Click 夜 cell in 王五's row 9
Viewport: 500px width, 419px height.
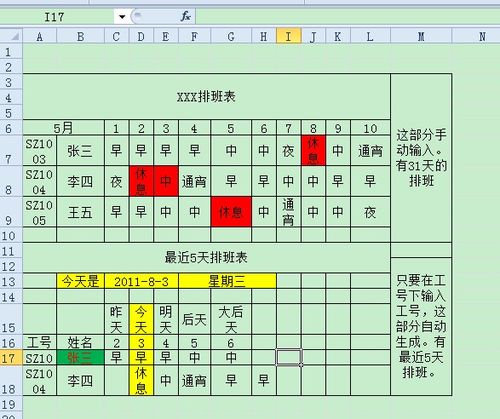tap(370, 212)
